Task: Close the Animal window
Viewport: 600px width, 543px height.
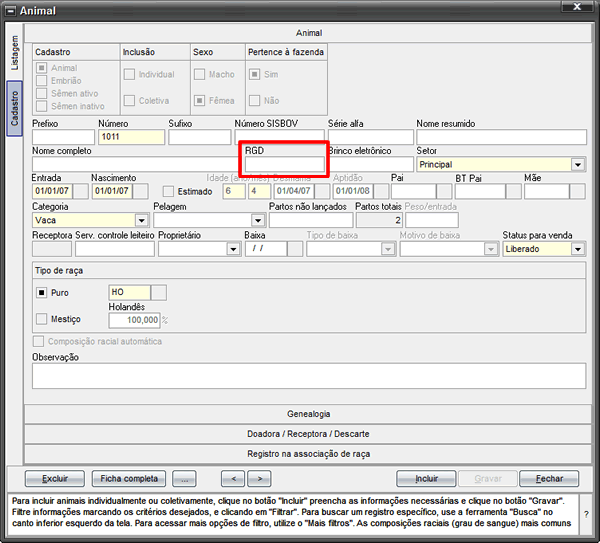Action: point(577,7)
